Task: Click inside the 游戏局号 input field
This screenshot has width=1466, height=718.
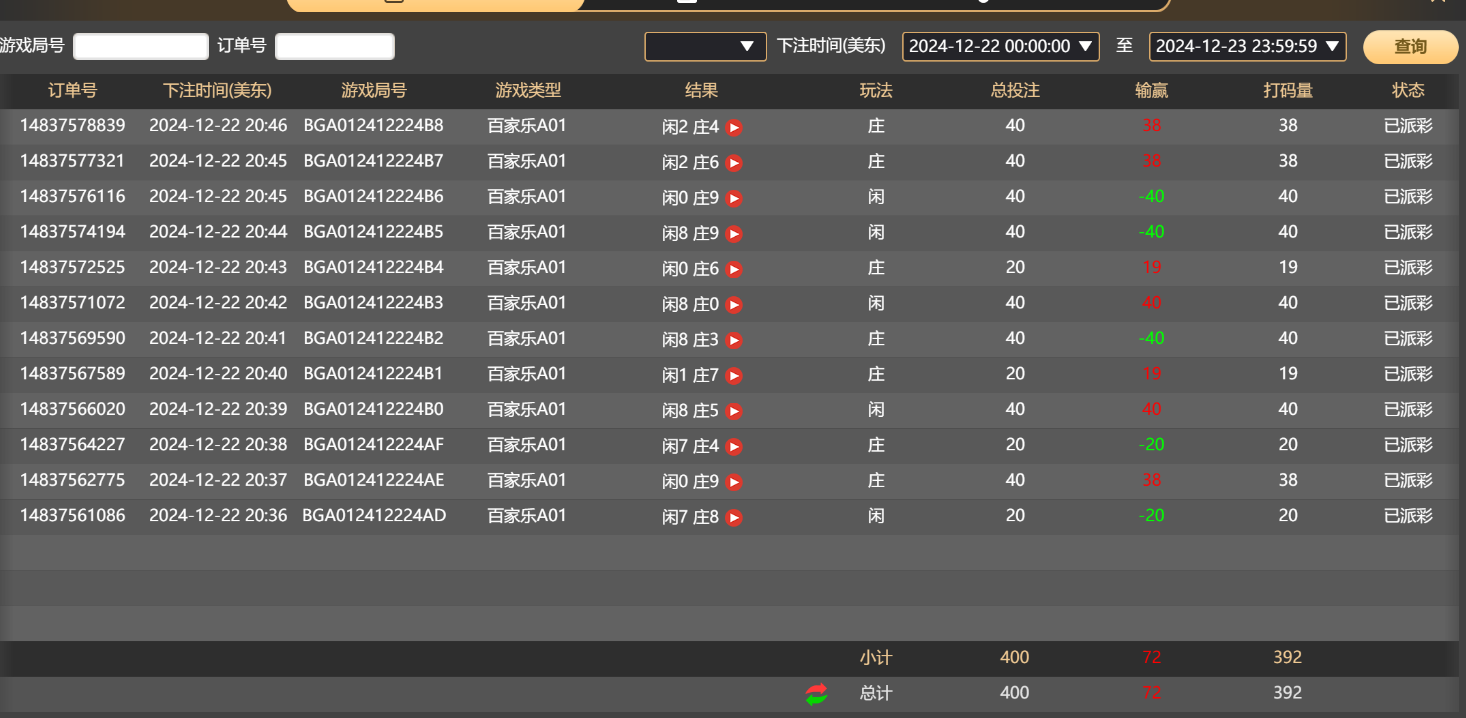Action: [x=140, y=46]
